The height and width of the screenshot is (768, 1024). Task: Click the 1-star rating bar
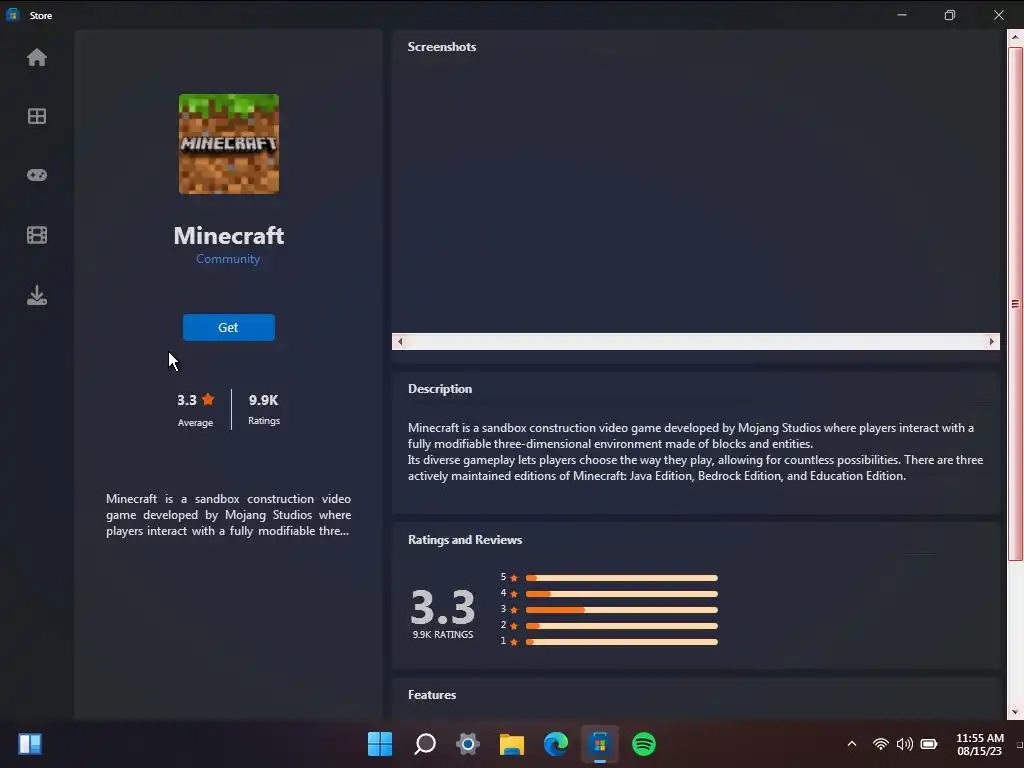622,642
